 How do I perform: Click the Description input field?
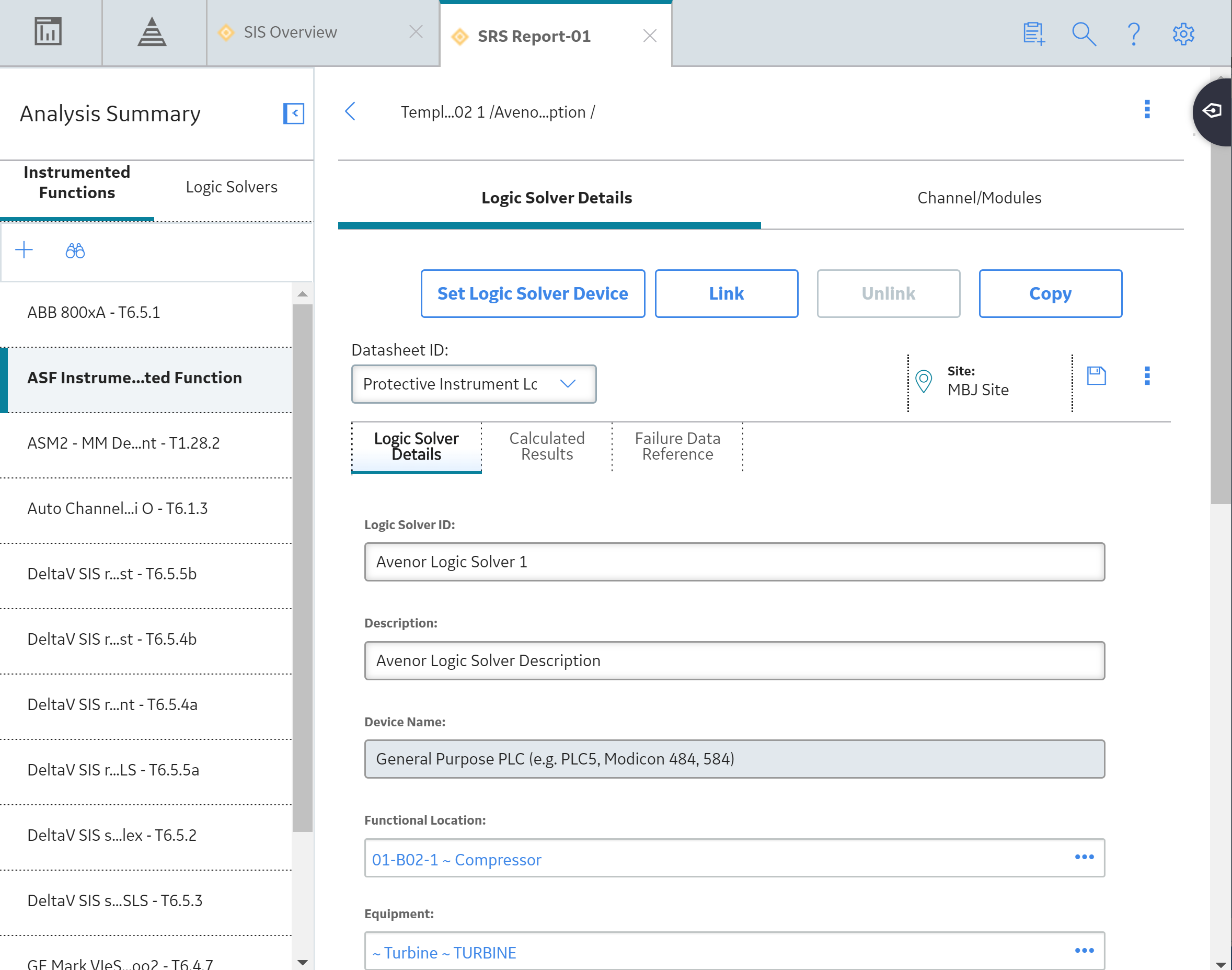[x=735, y=660]
